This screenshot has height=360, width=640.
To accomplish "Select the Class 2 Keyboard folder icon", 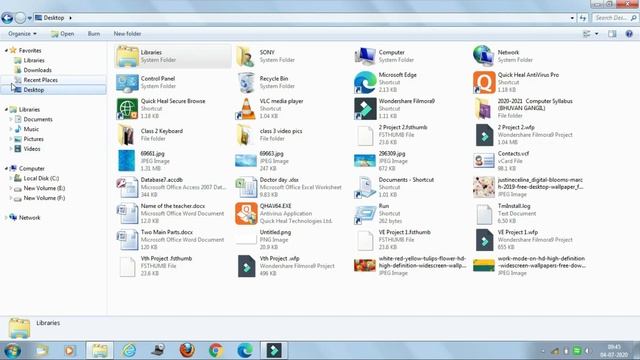I will tap(126, 135).
